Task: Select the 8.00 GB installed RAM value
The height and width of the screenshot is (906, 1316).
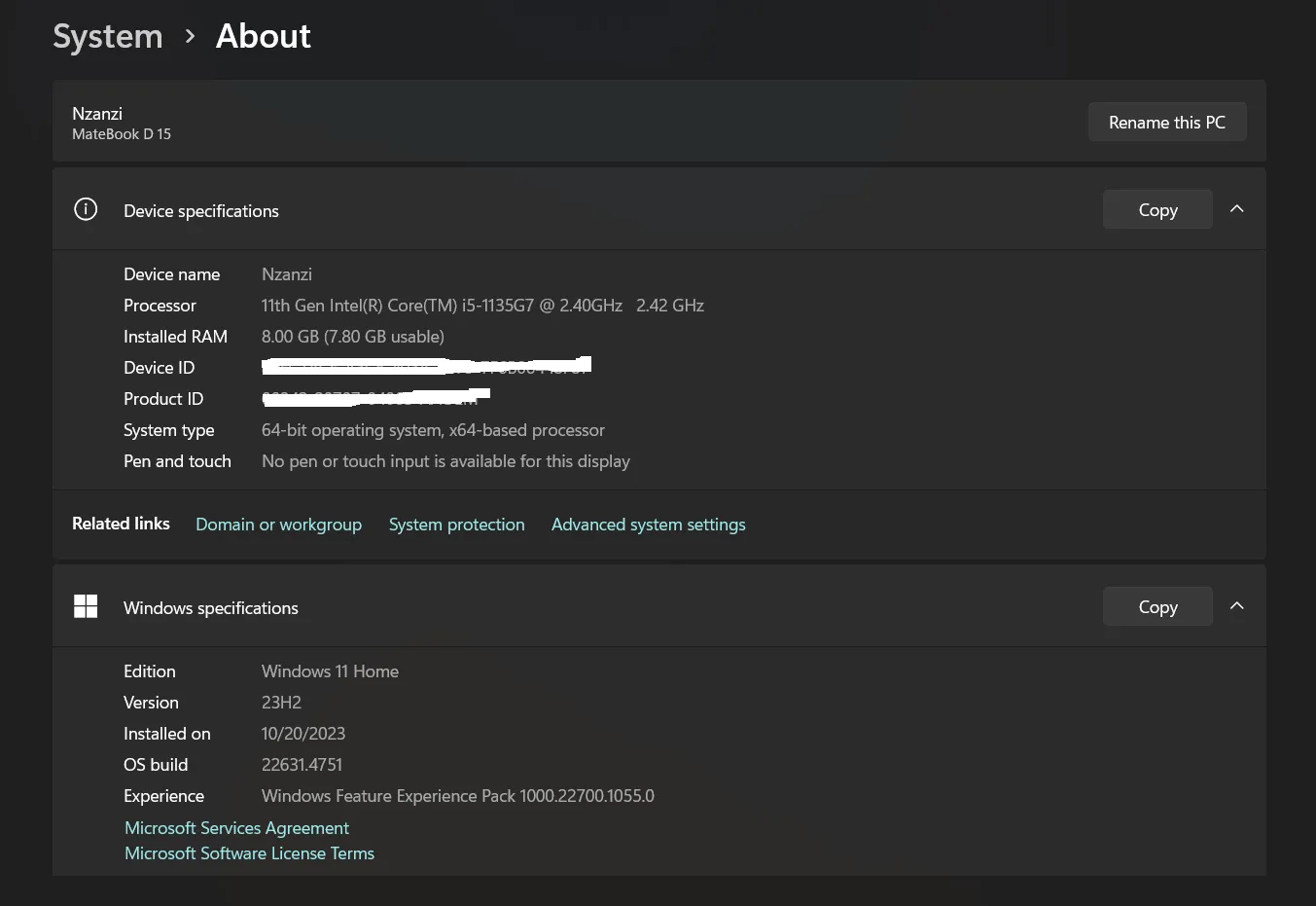Action: tap(353, 337)
